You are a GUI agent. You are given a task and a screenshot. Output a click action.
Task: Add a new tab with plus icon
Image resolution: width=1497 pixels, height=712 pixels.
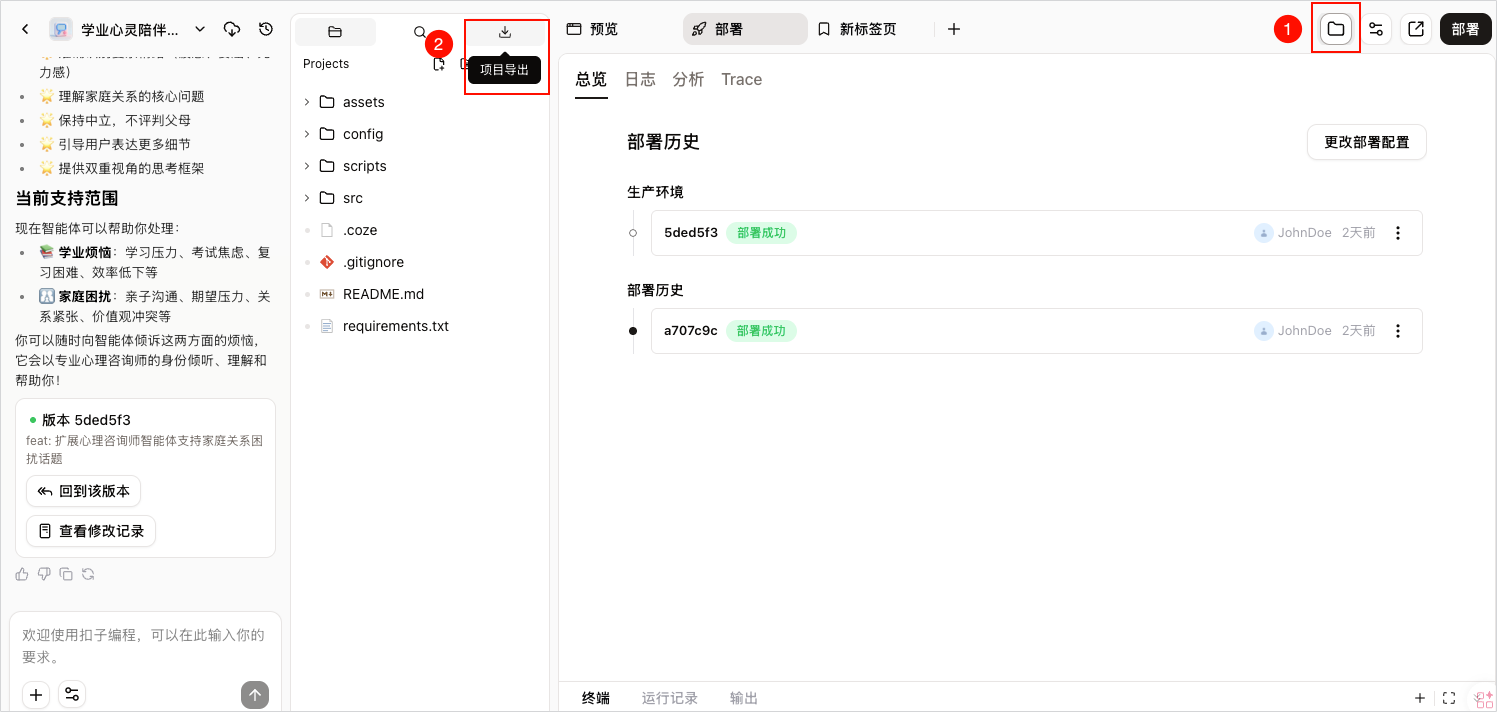(x=953, y=30)
